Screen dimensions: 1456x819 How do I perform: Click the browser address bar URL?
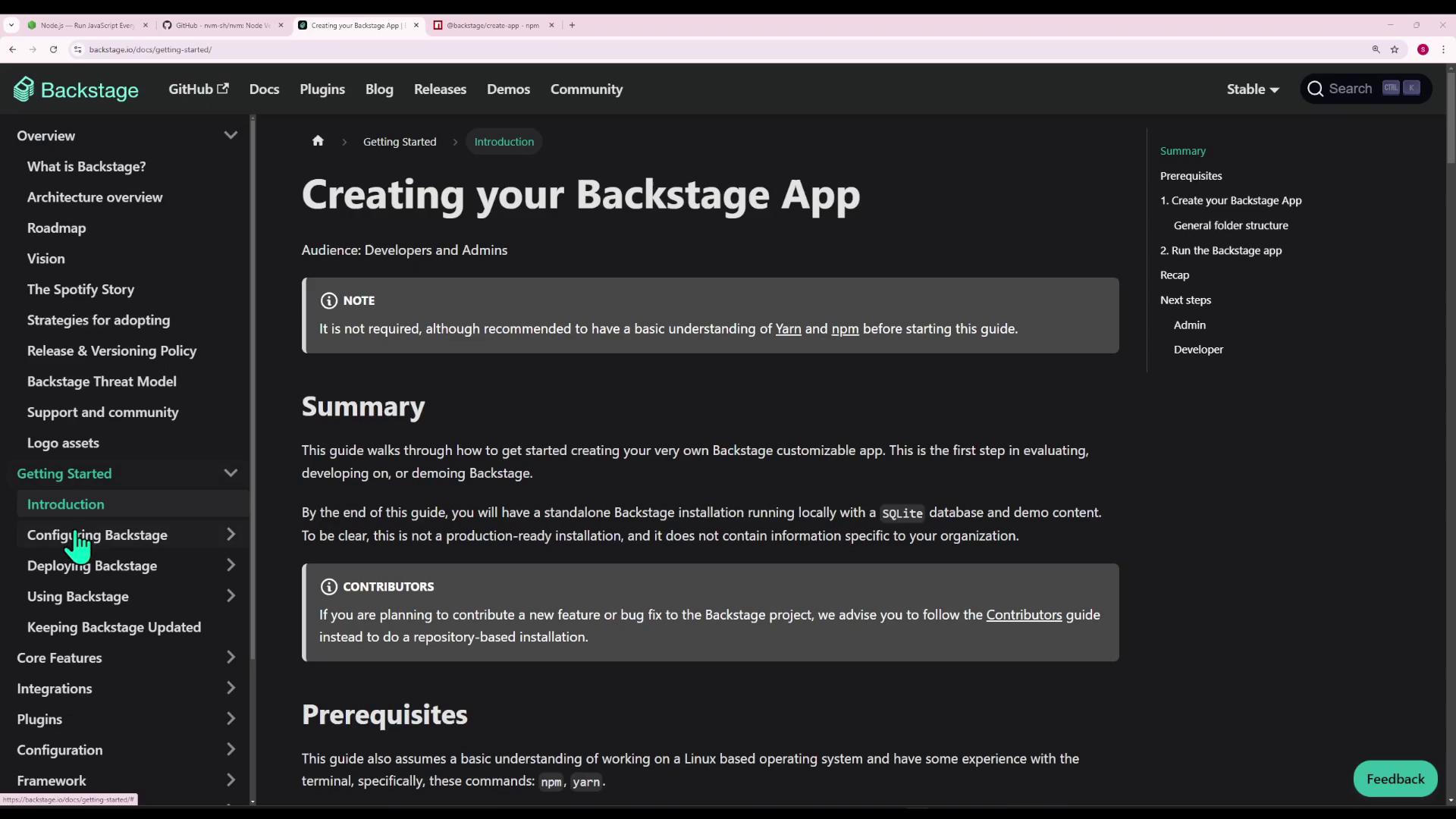[150, 49]
